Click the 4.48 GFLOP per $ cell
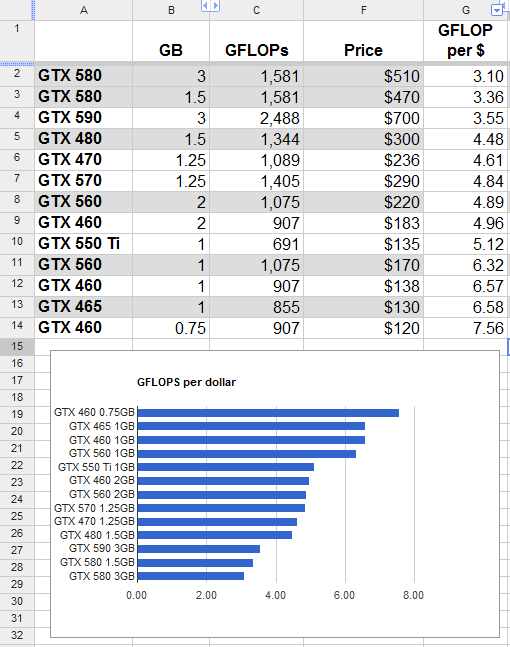The width and height of the screenshot is (510, 647). pos(465,139)
